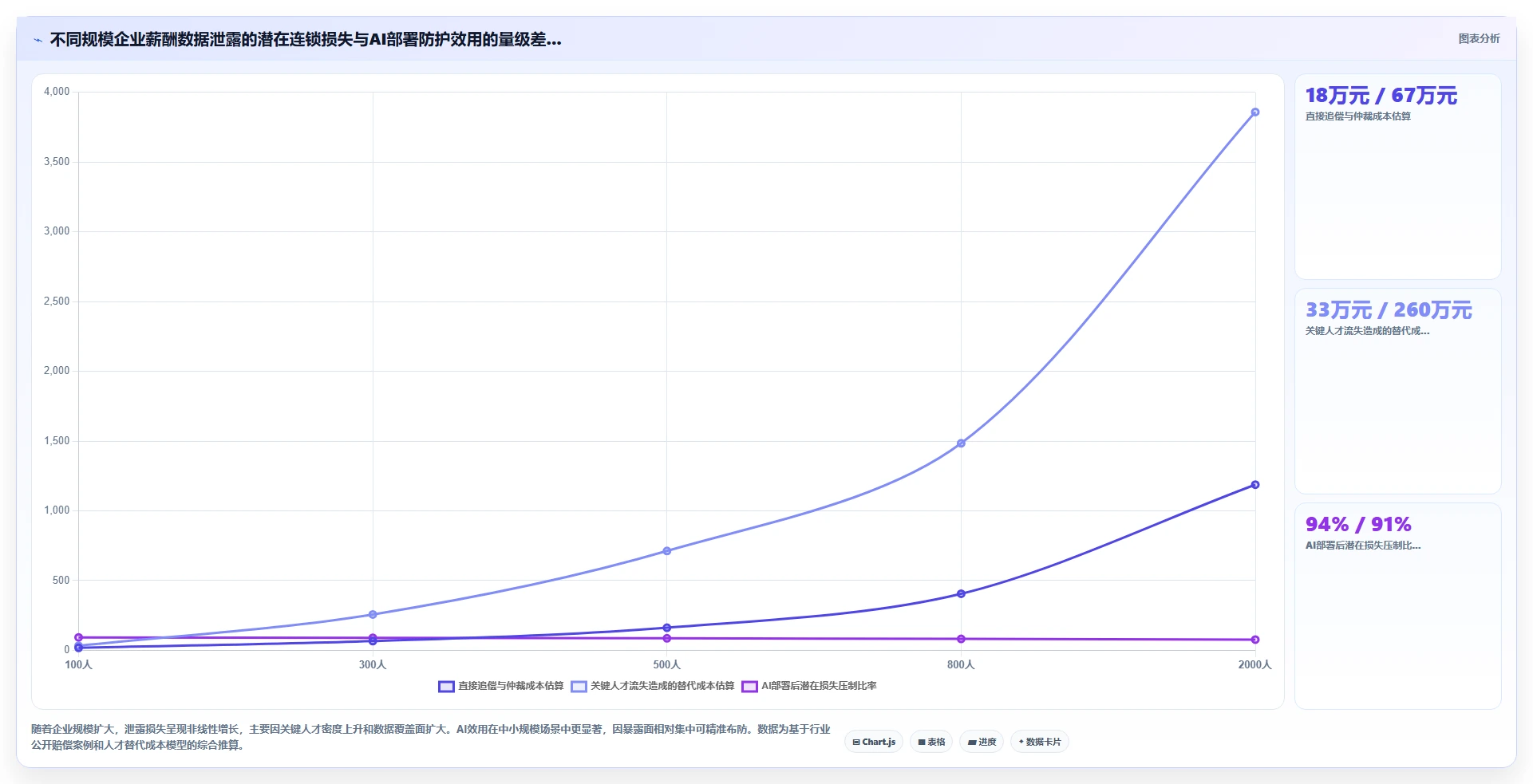Click the 2000人 x-axis label
The width and height of the screenshot is (1533, 784).
(1255, 664)
